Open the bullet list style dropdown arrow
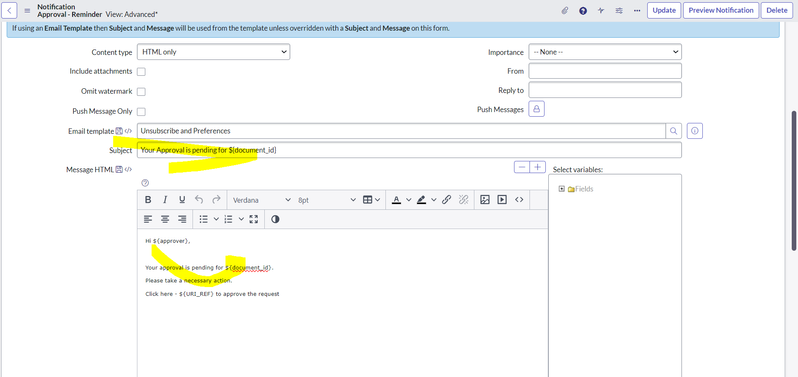This screenshot has width=798, height=377. point(216,219)
